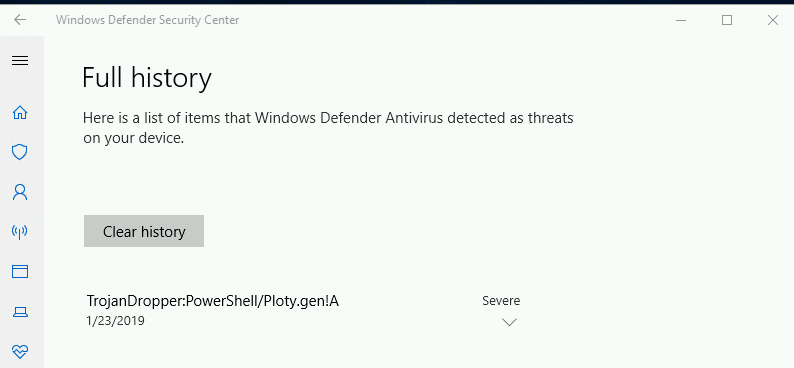Click the Severe severity label
794x368 pixels.
point(501,301)
